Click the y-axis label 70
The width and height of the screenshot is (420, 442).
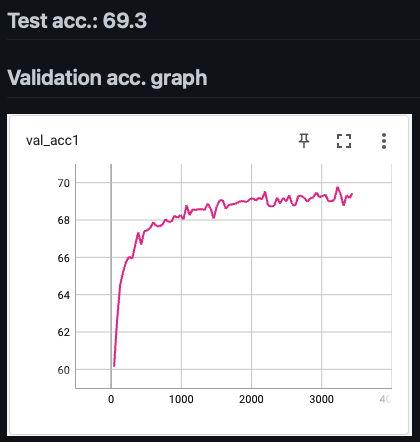[63, 183]
